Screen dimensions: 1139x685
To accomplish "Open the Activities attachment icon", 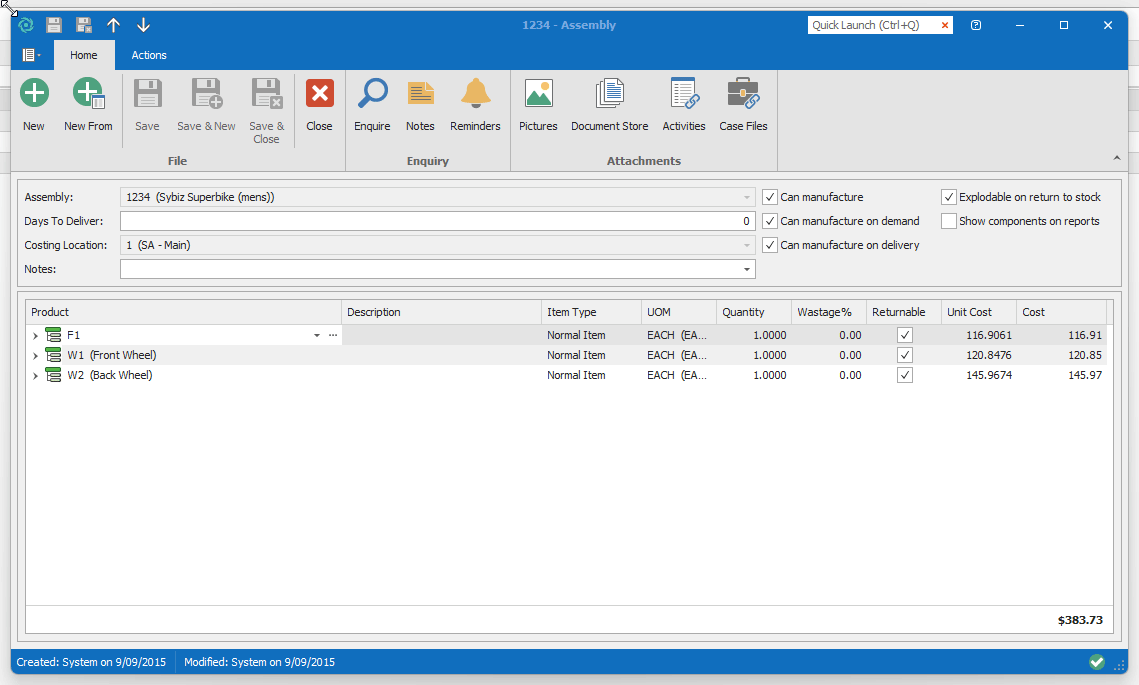I will coord(684,95).
